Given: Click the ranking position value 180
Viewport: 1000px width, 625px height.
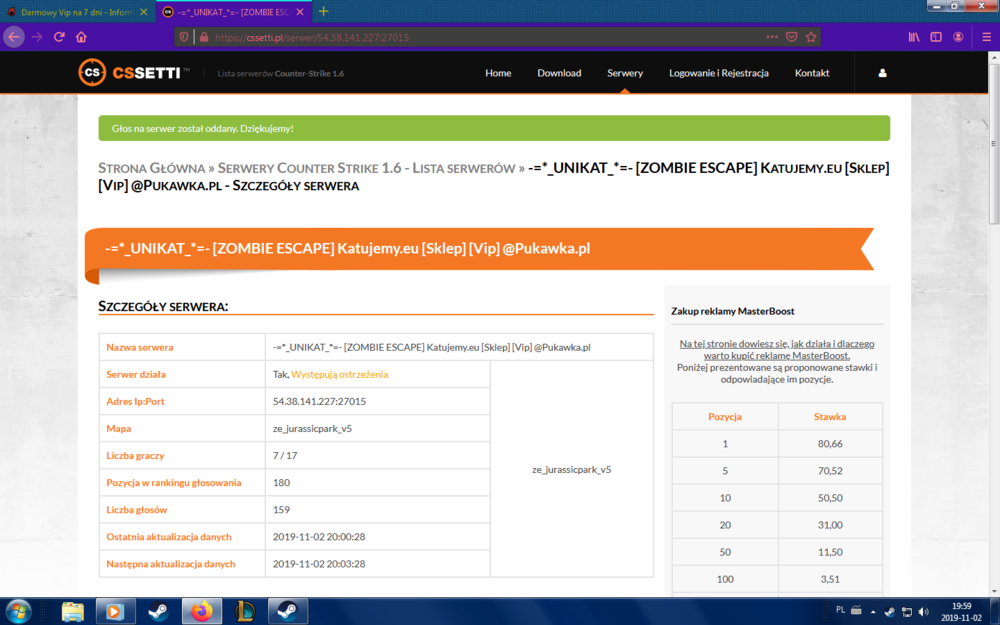Looking at the screenshot, I should point(281,483).
